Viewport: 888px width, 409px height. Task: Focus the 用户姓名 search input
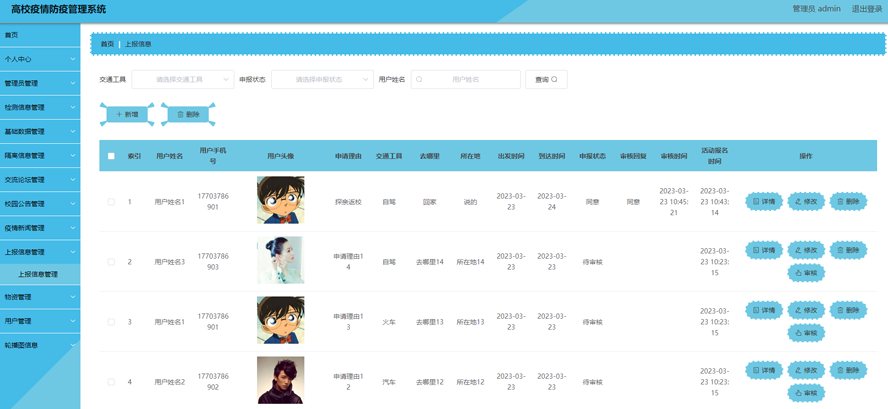coord(466,80)
